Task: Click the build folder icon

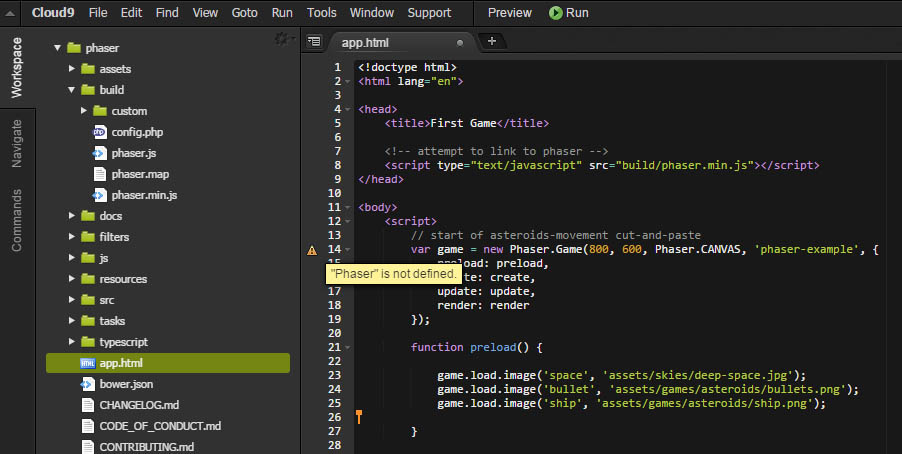Action: pos(87,90)
